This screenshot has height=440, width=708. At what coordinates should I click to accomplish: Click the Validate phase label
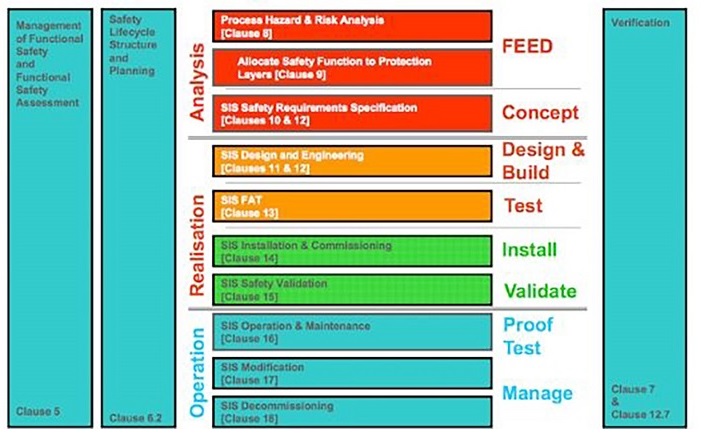click(540, 291)
